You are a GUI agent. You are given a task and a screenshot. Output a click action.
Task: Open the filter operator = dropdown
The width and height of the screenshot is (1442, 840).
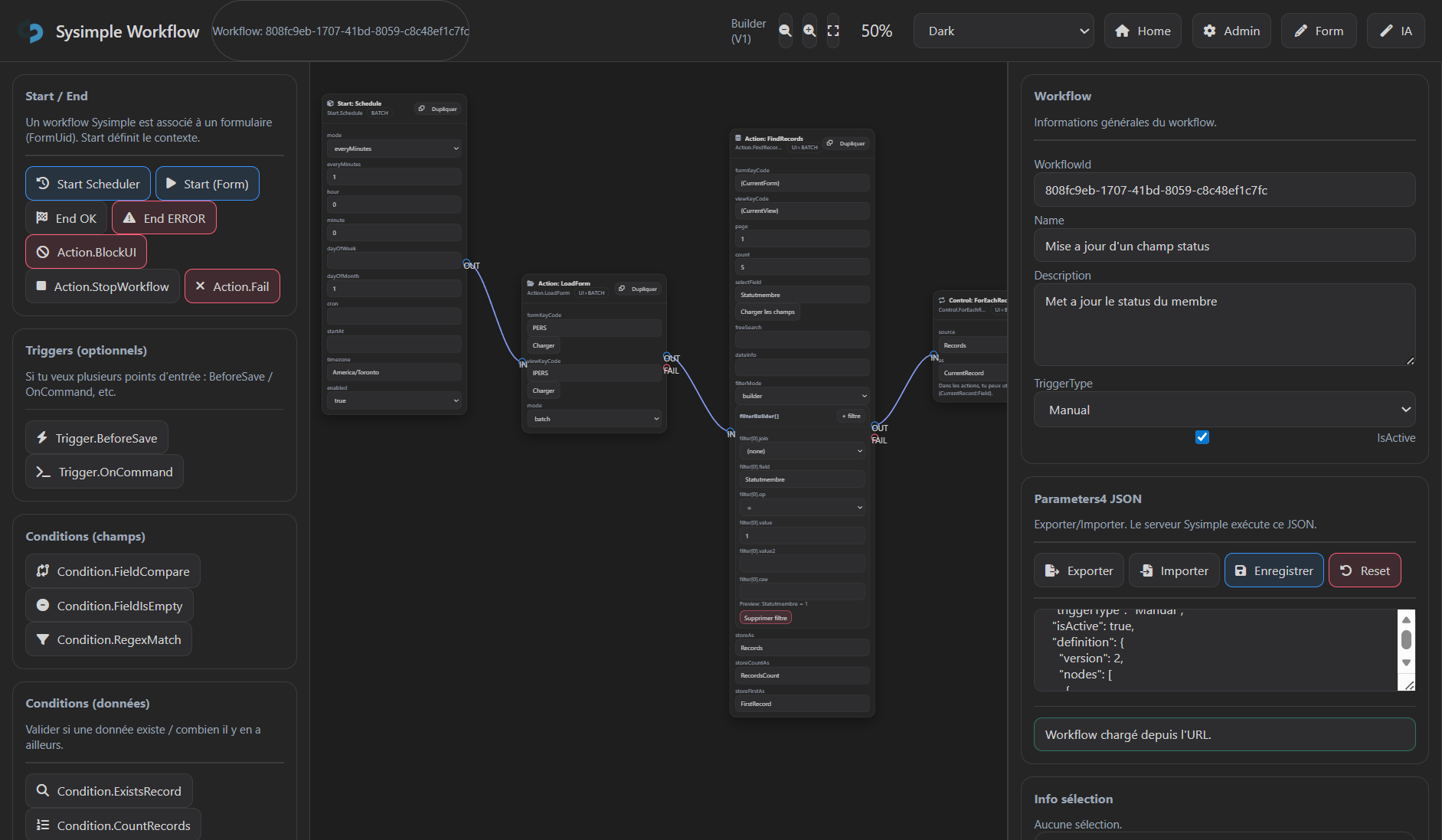pyautogui.click(x=803, y=507)
